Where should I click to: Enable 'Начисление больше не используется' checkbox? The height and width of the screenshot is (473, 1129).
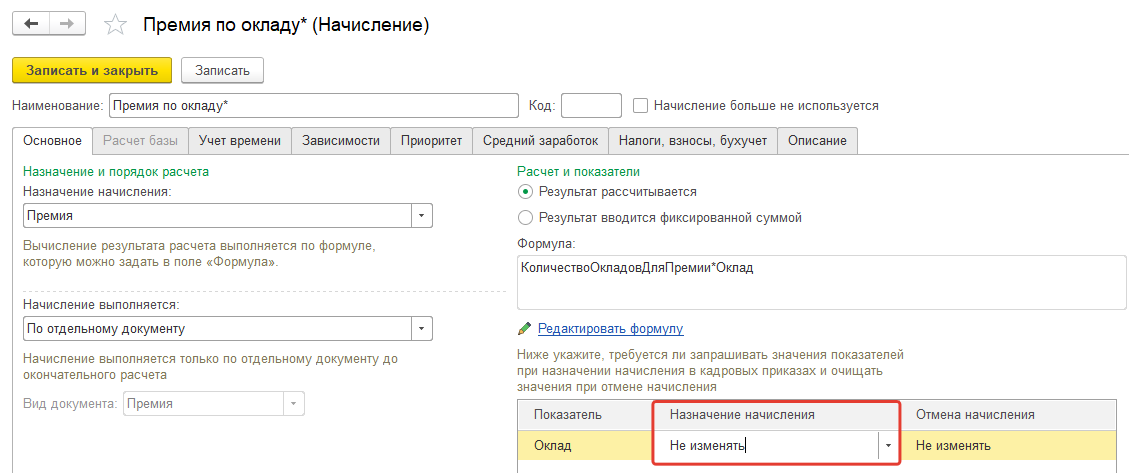tap(641, 105)
